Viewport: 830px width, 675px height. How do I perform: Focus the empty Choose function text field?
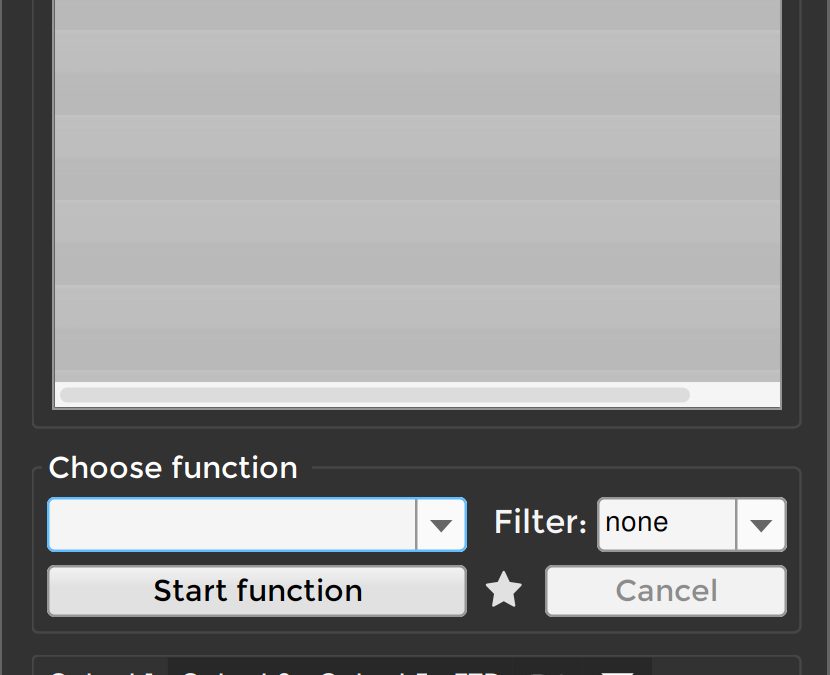[232, 524]
